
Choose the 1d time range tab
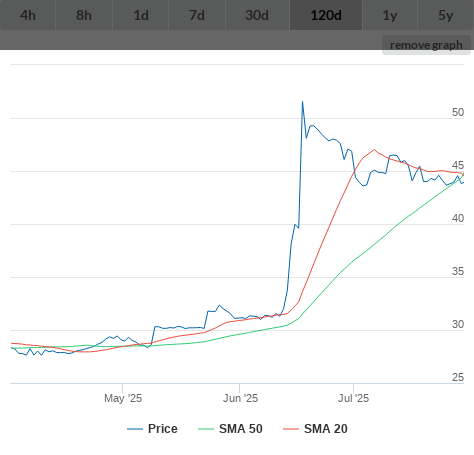141,15
